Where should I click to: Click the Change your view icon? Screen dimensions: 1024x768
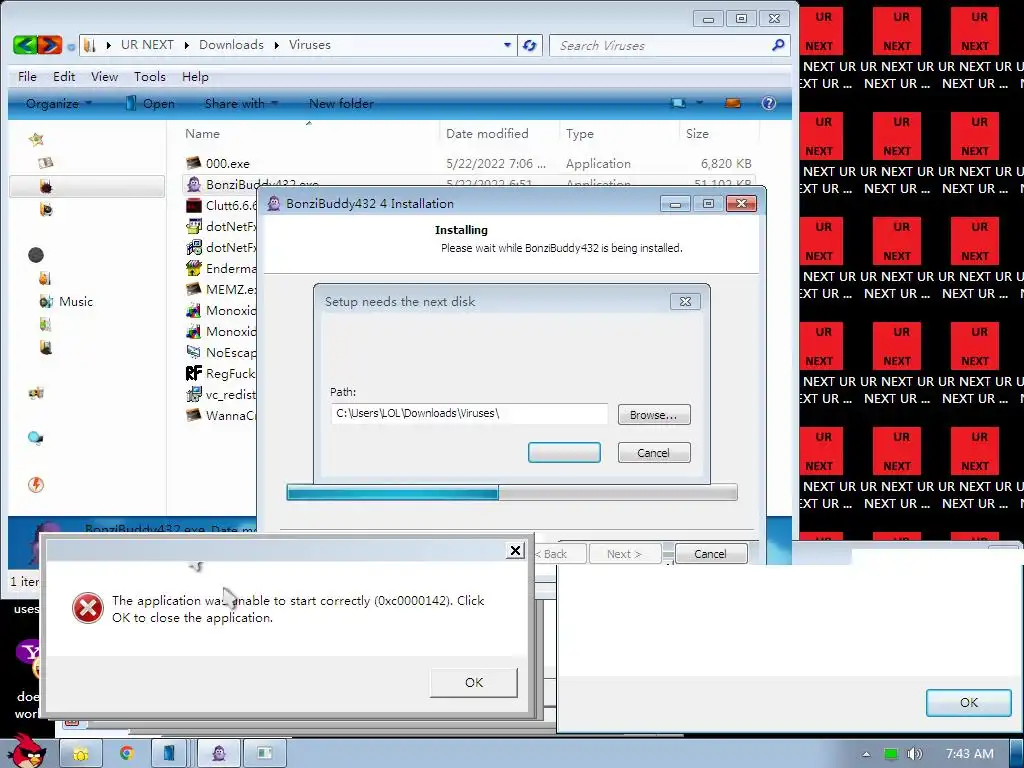679,103
